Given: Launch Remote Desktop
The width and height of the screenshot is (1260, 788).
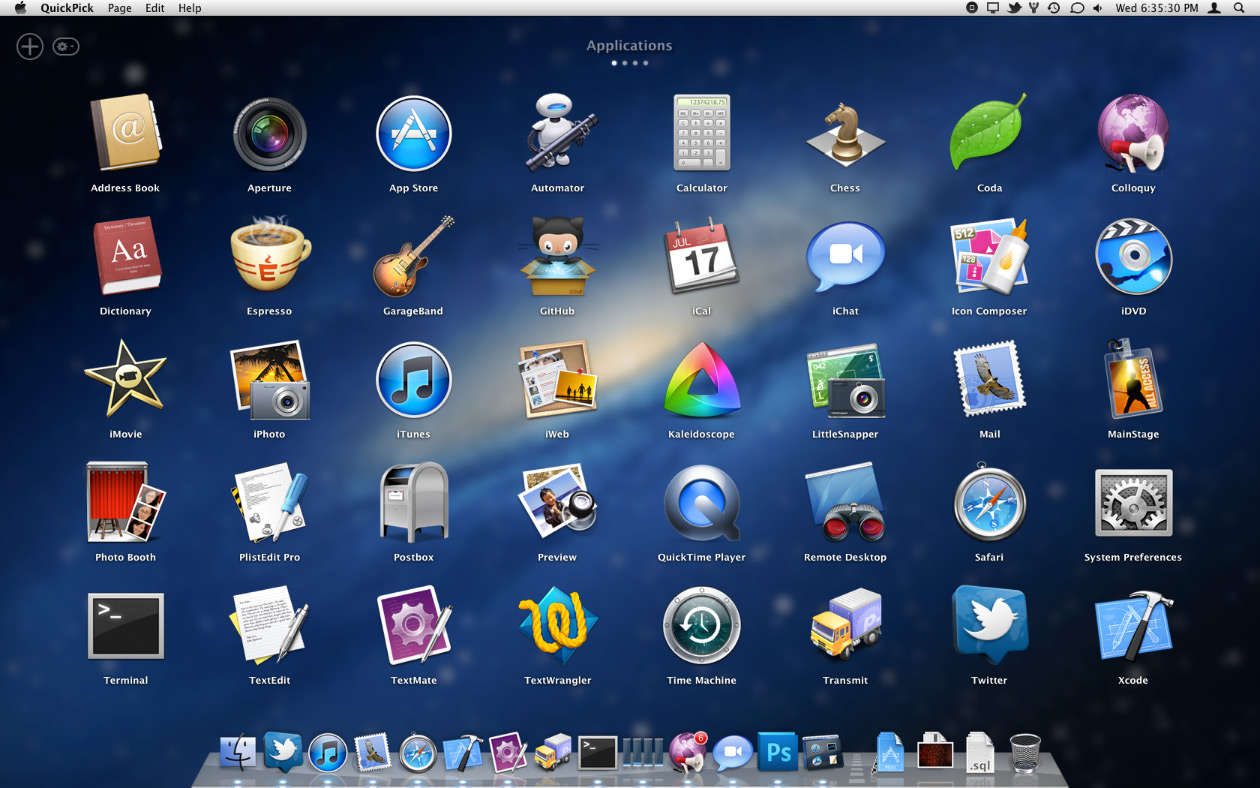Looking at the screenshot, I should pos(845,503).
